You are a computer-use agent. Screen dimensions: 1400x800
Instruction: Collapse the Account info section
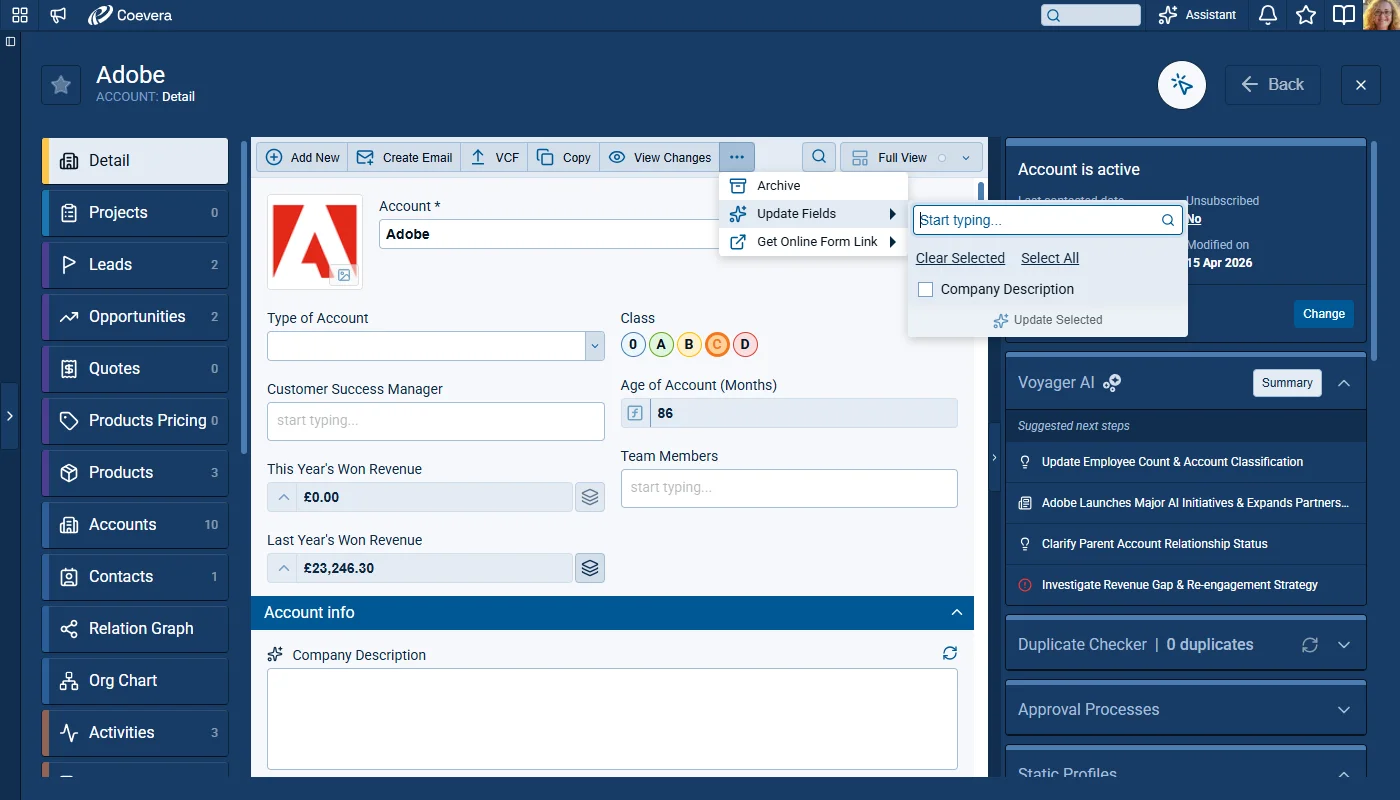point(957,613)
